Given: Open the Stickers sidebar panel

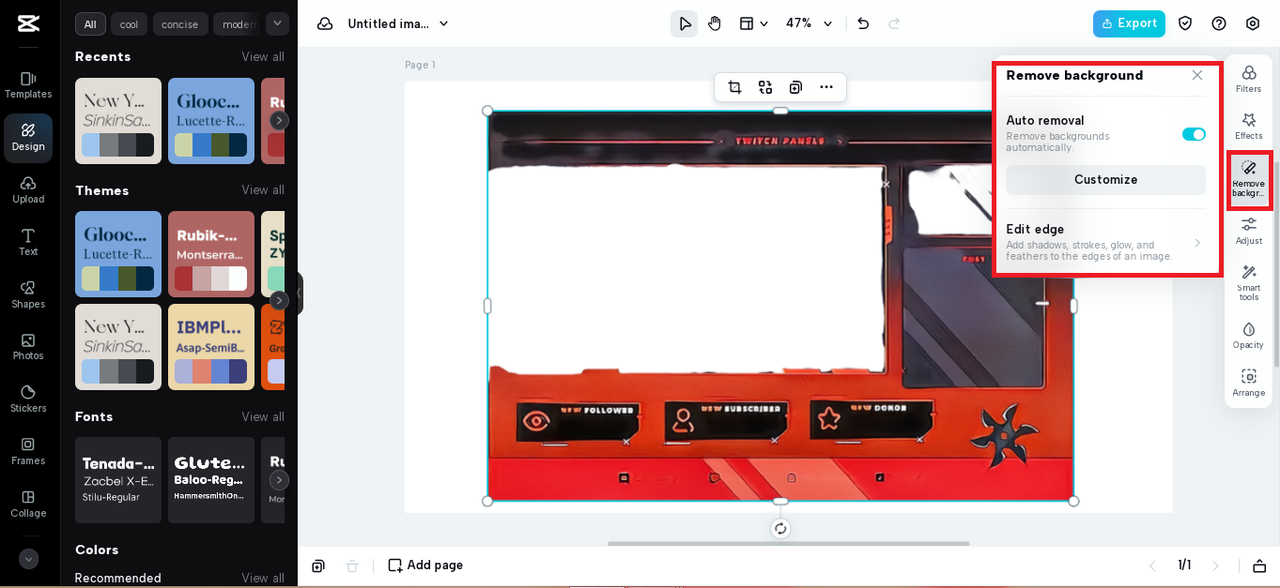Looking at the screenshot, I should pos(28,399).
